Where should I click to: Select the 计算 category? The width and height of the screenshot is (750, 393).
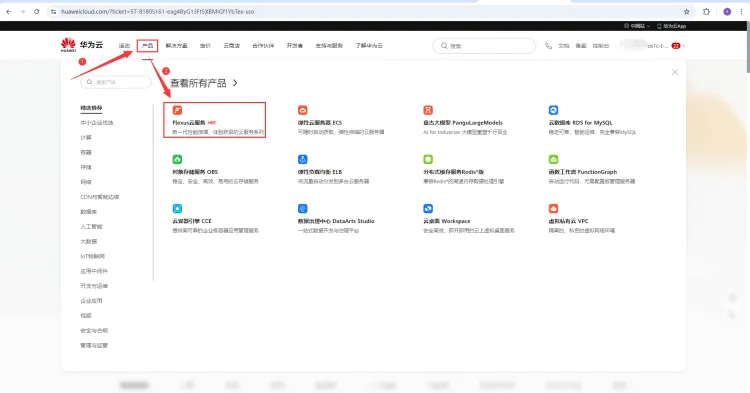pyautogui.click(x=86, y=138)
